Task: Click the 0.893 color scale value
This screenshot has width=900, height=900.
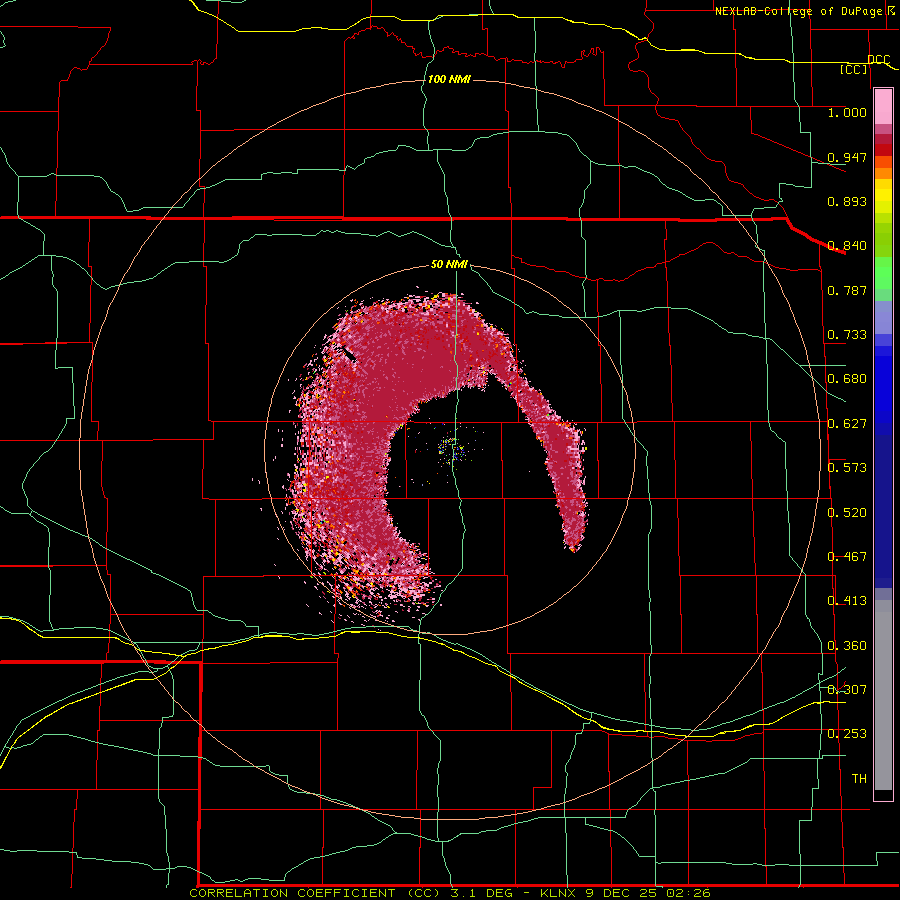Action: tap(847, 201)
